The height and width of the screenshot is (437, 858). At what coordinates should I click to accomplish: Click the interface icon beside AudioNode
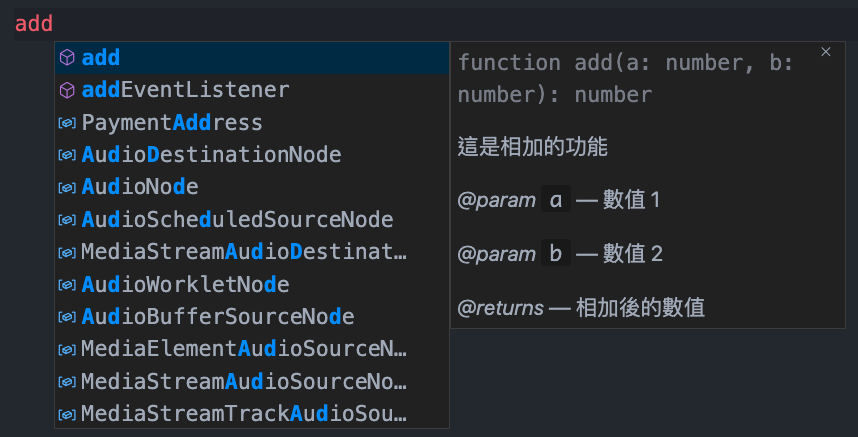[x=67, y=187]
